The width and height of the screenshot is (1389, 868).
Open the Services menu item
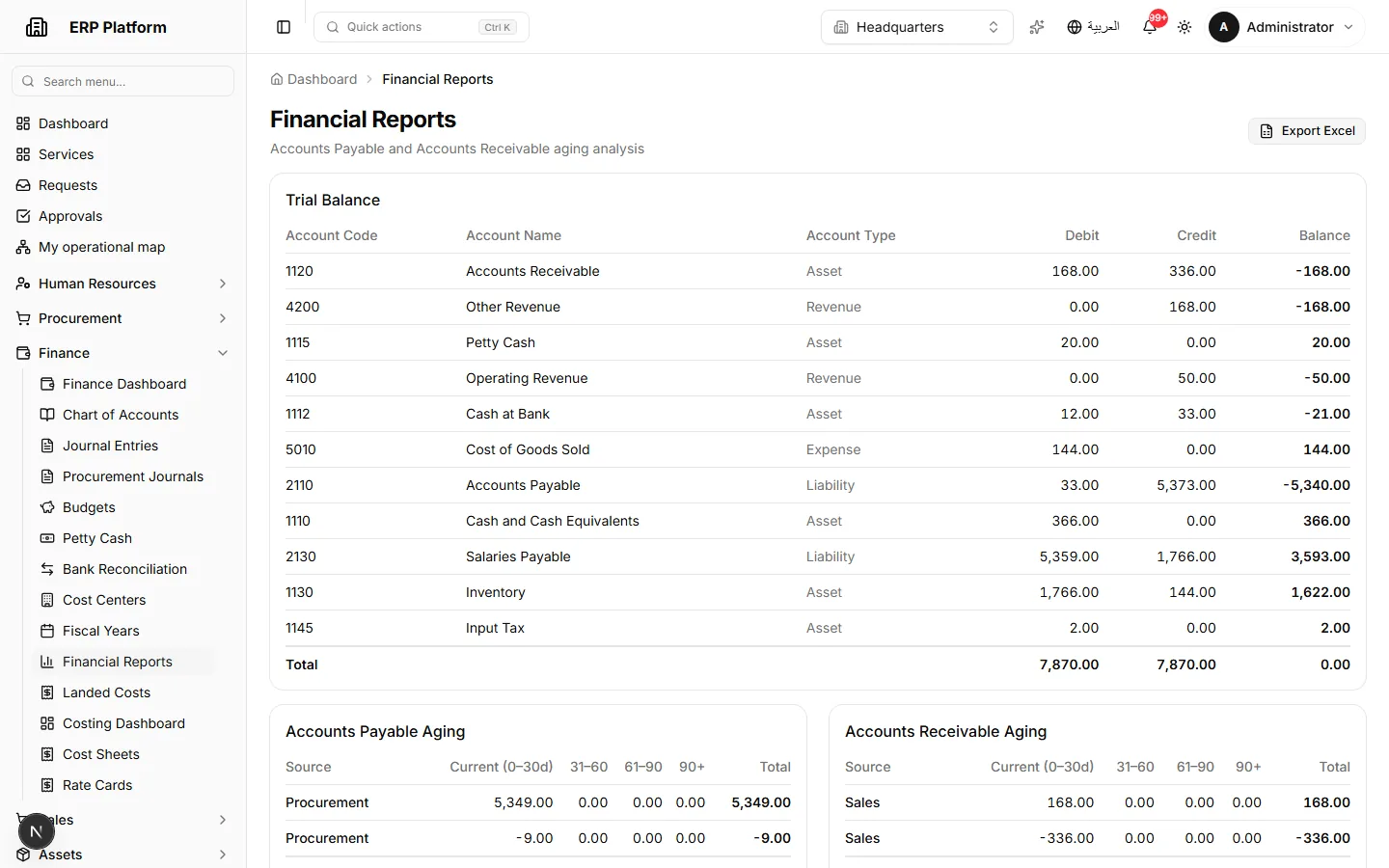click(123, 154)
